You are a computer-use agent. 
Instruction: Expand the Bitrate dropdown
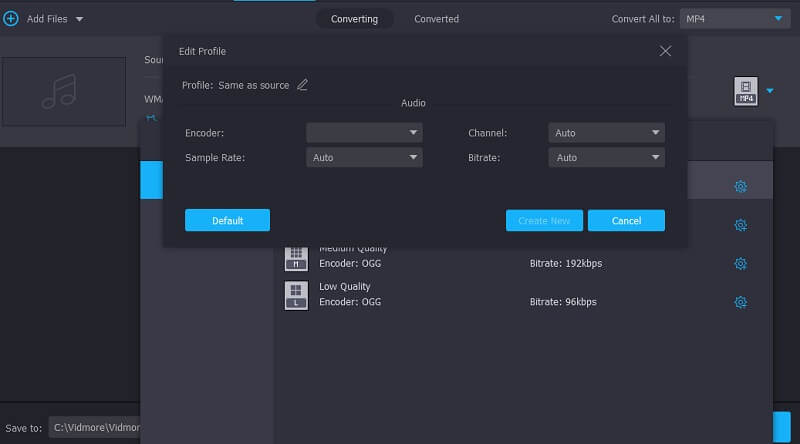[606, 158]
